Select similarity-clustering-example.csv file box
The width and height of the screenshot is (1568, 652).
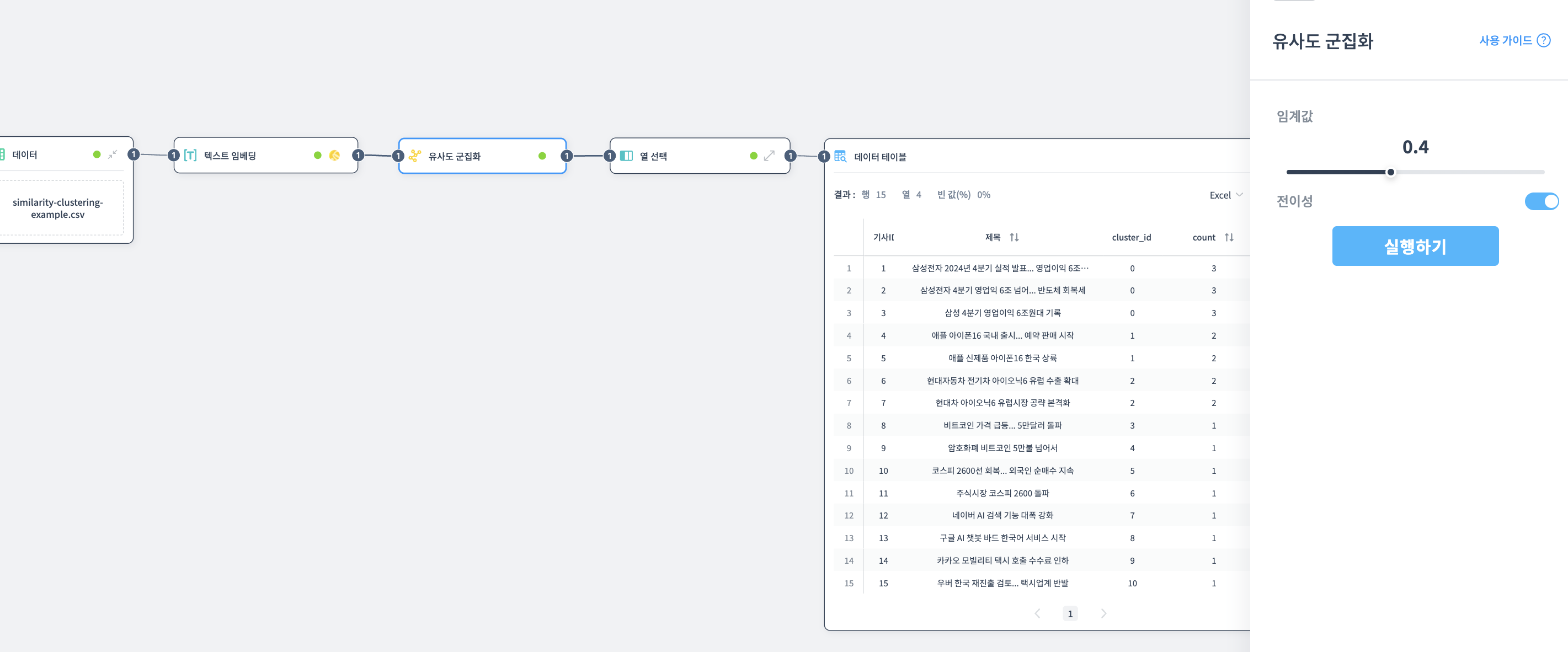(58, 208)
